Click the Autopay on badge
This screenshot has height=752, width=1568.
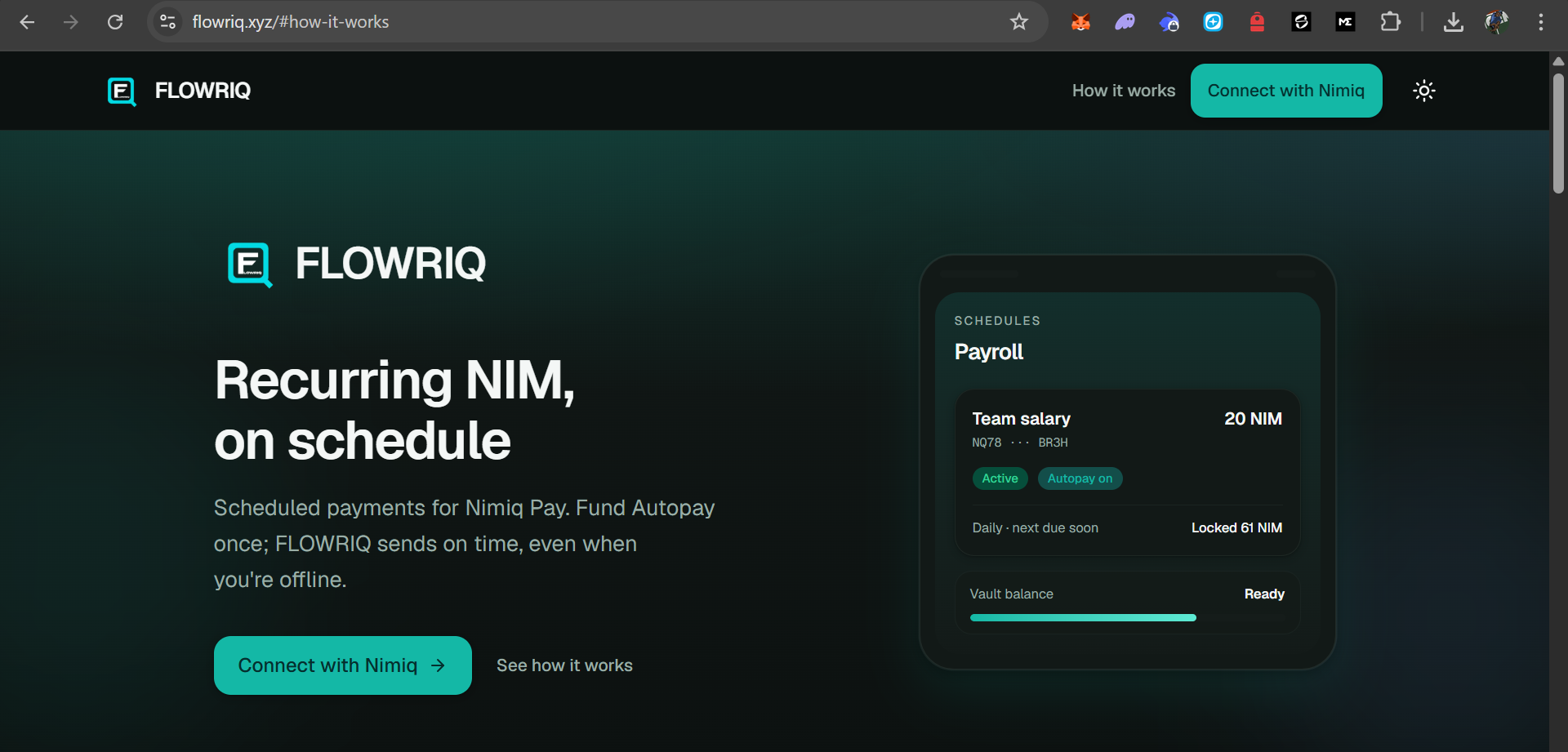tap(1080, 478)
